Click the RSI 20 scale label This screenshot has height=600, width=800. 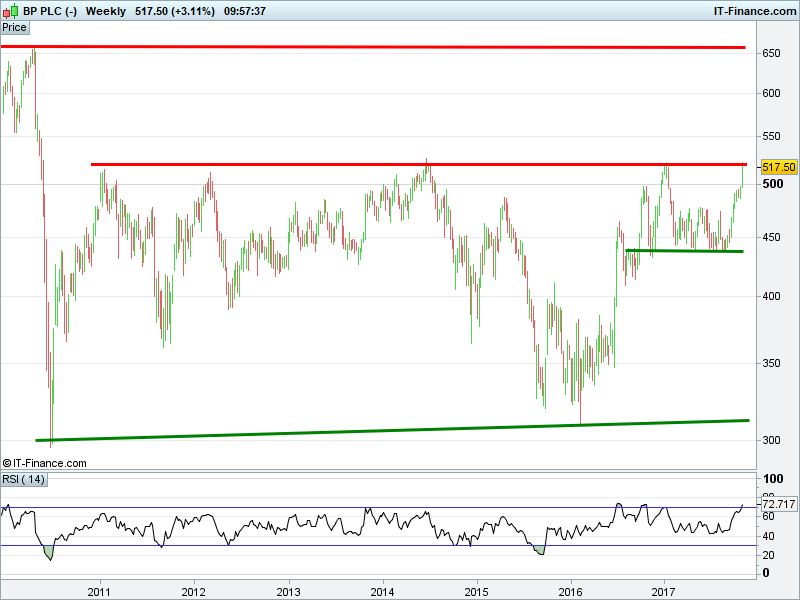768,555
